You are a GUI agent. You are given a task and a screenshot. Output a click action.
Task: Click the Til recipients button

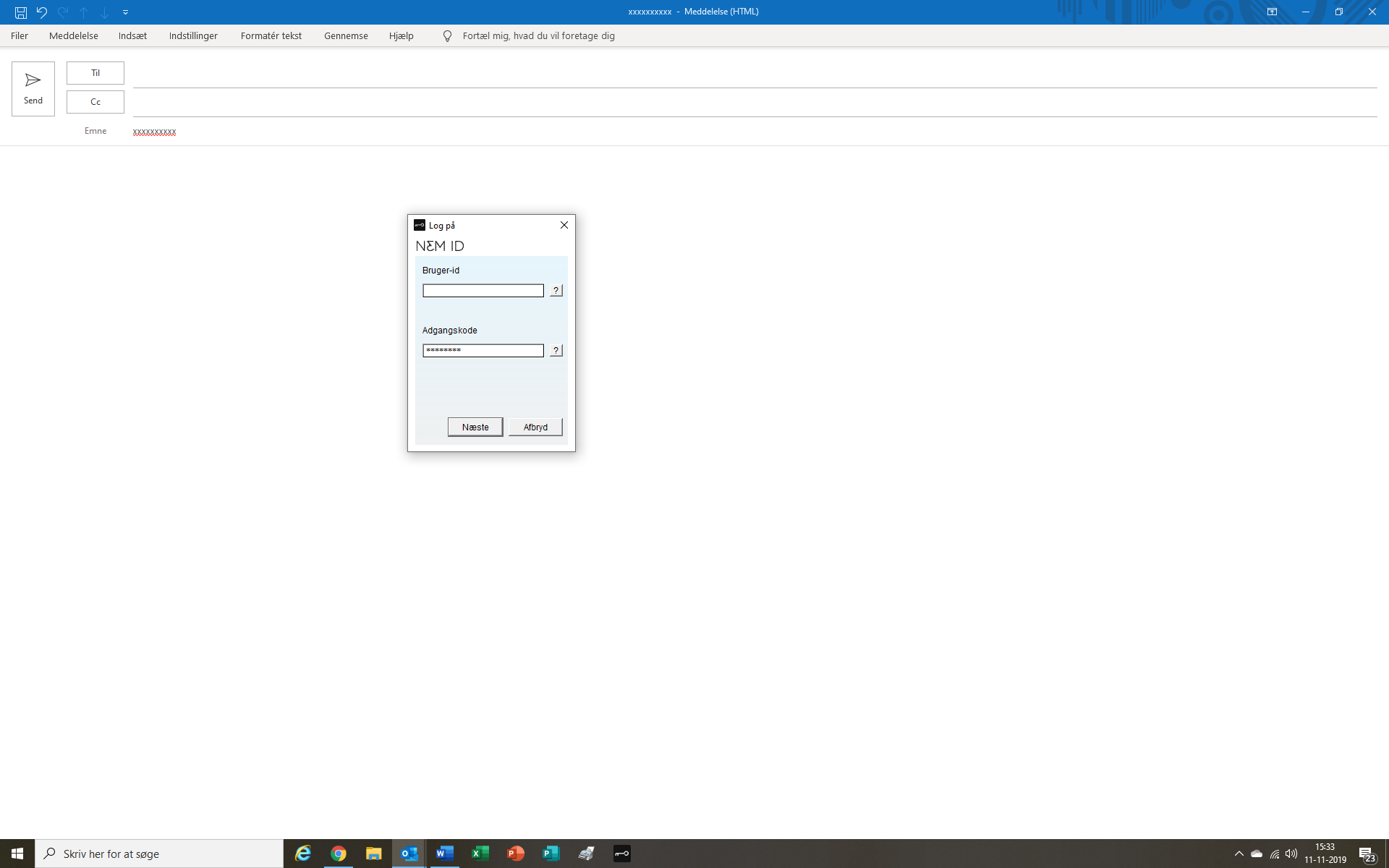coord(95,73)
